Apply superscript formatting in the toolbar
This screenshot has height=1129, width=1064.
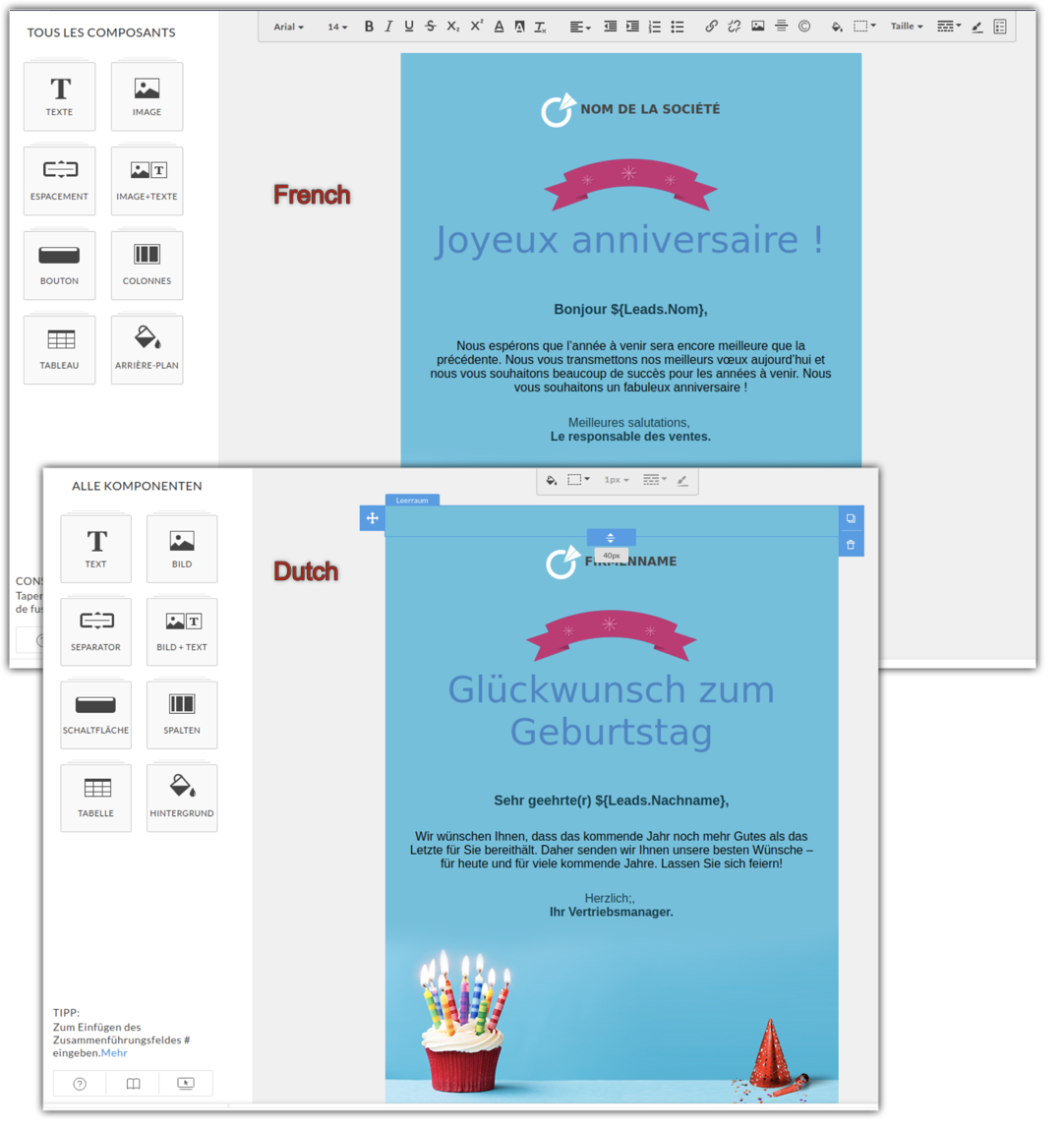(477, 26)
